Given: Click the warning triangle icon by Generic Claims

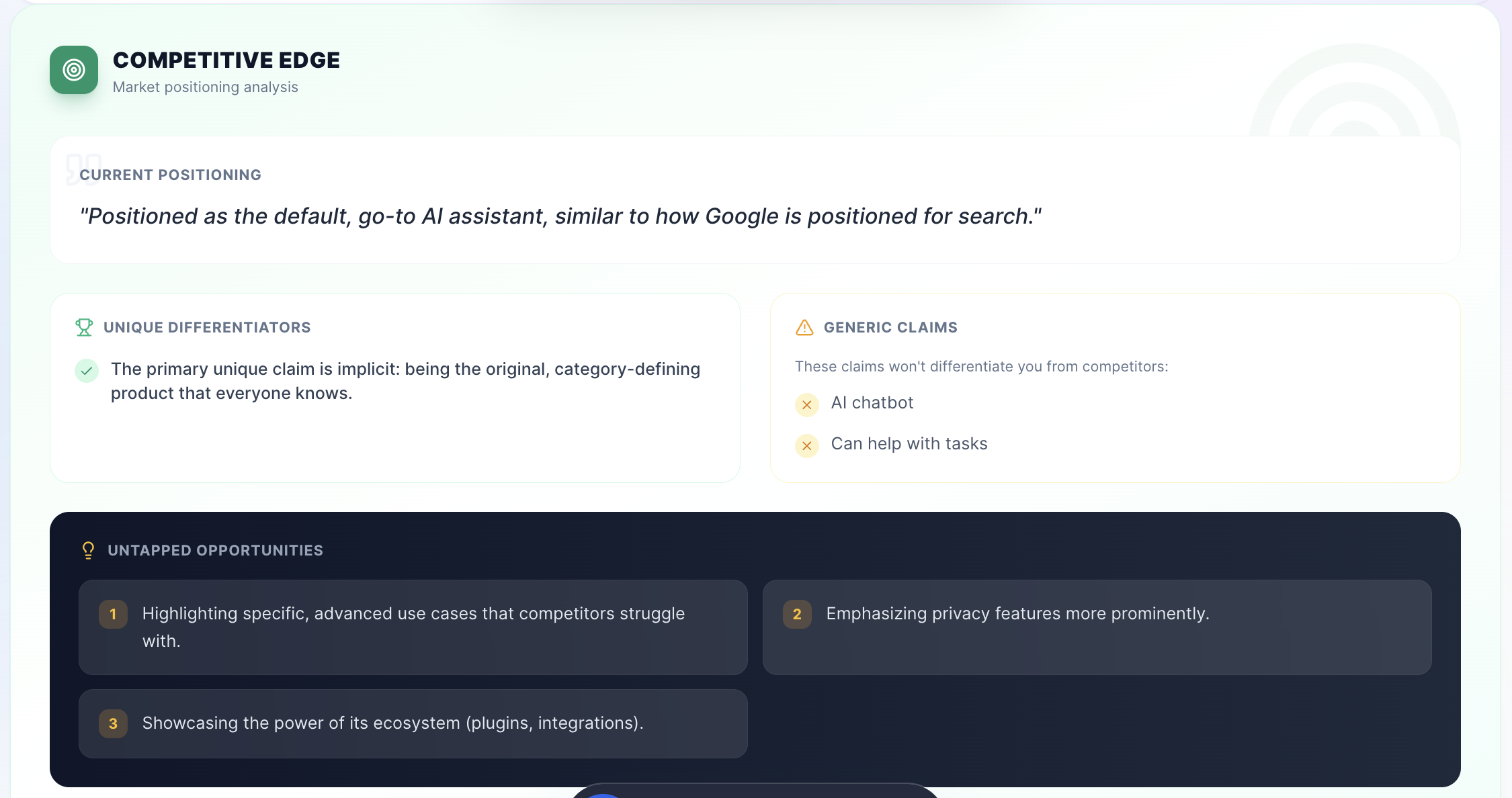Looking at the screenshot, I should [804, 327].
